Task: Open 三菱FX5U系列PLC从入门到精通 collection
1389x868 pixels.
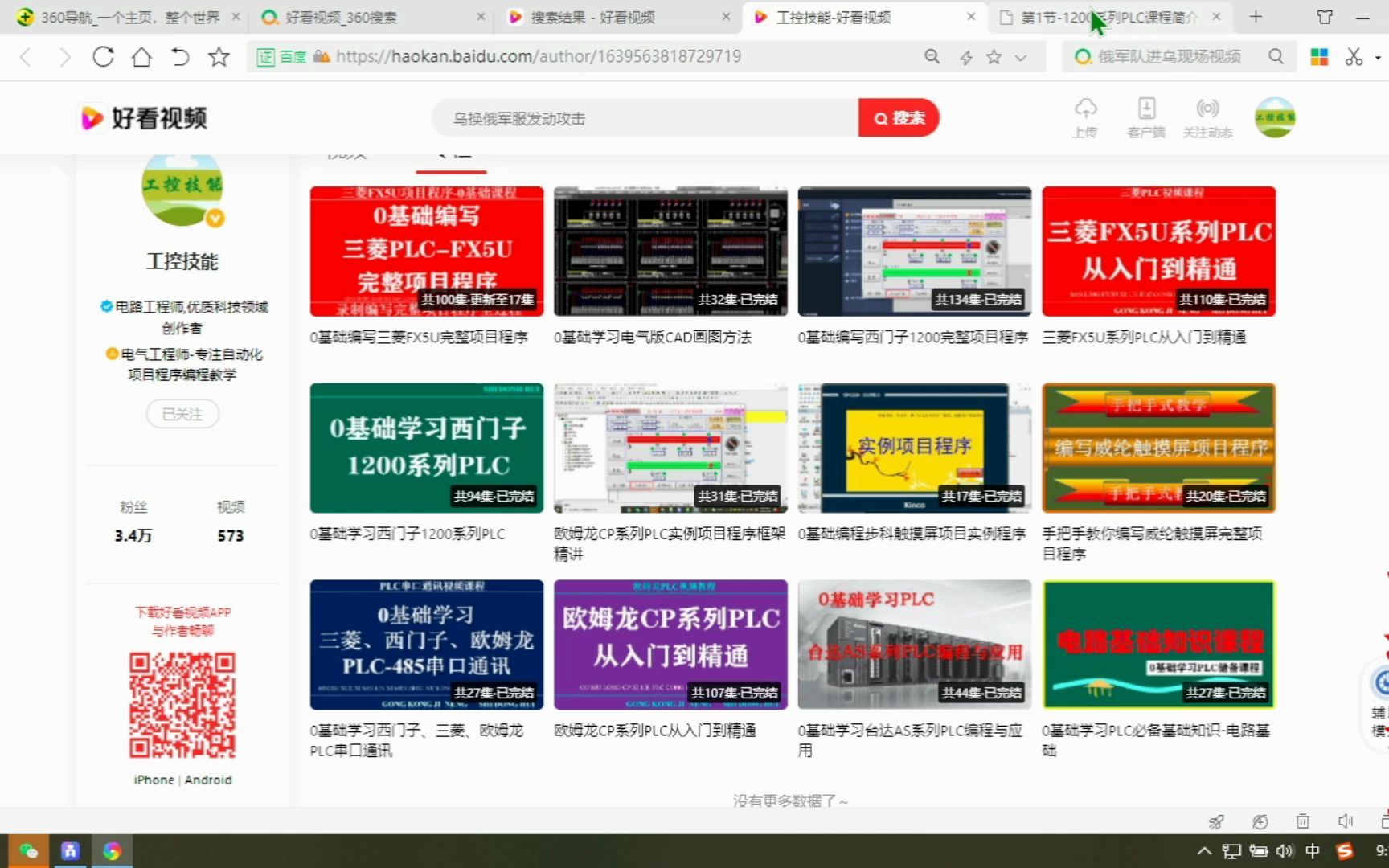Action: (x=1159, y=252)
